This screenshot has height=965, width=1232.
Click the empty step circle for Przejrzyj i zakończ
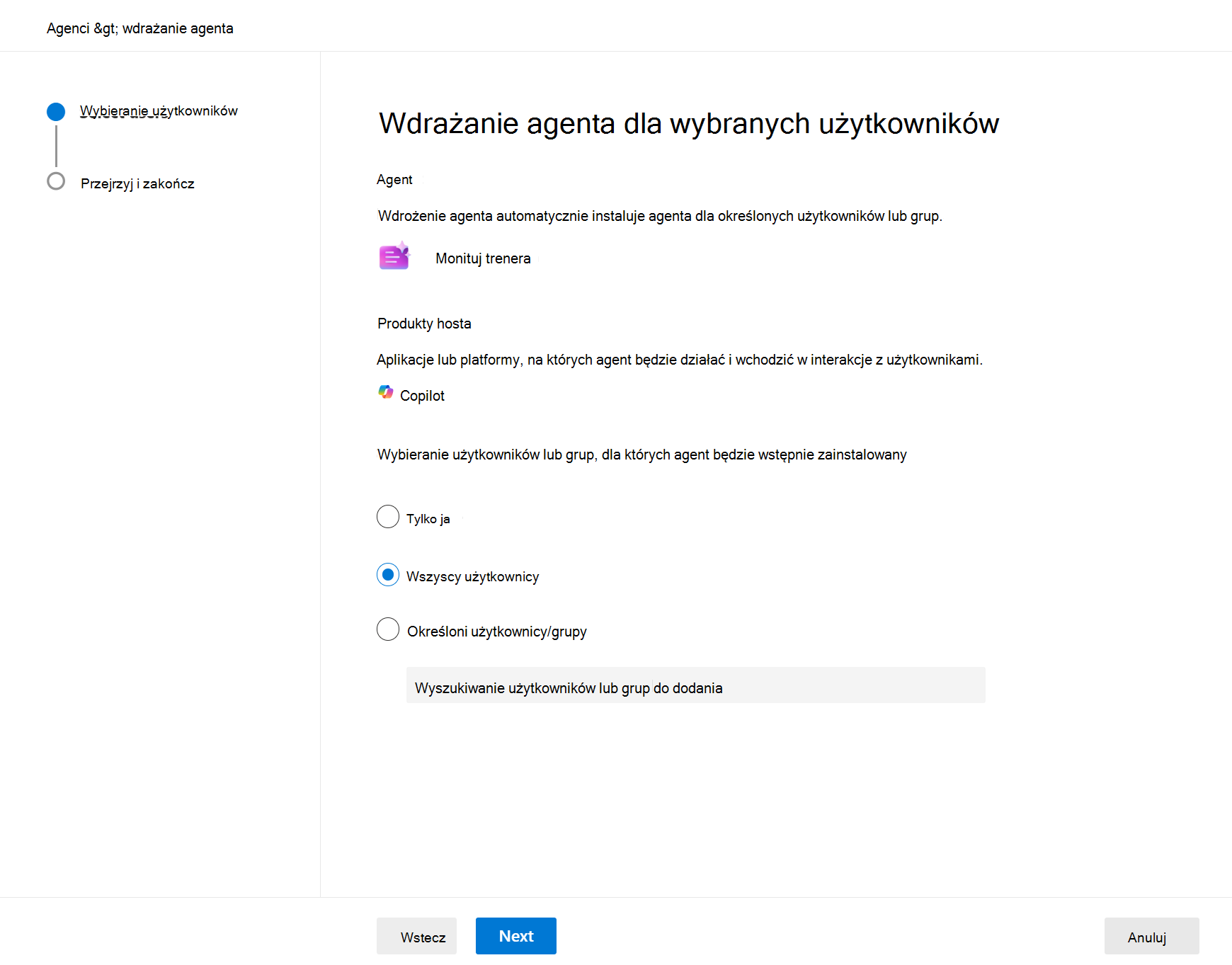pyautogui.click(x=56, y=181)
